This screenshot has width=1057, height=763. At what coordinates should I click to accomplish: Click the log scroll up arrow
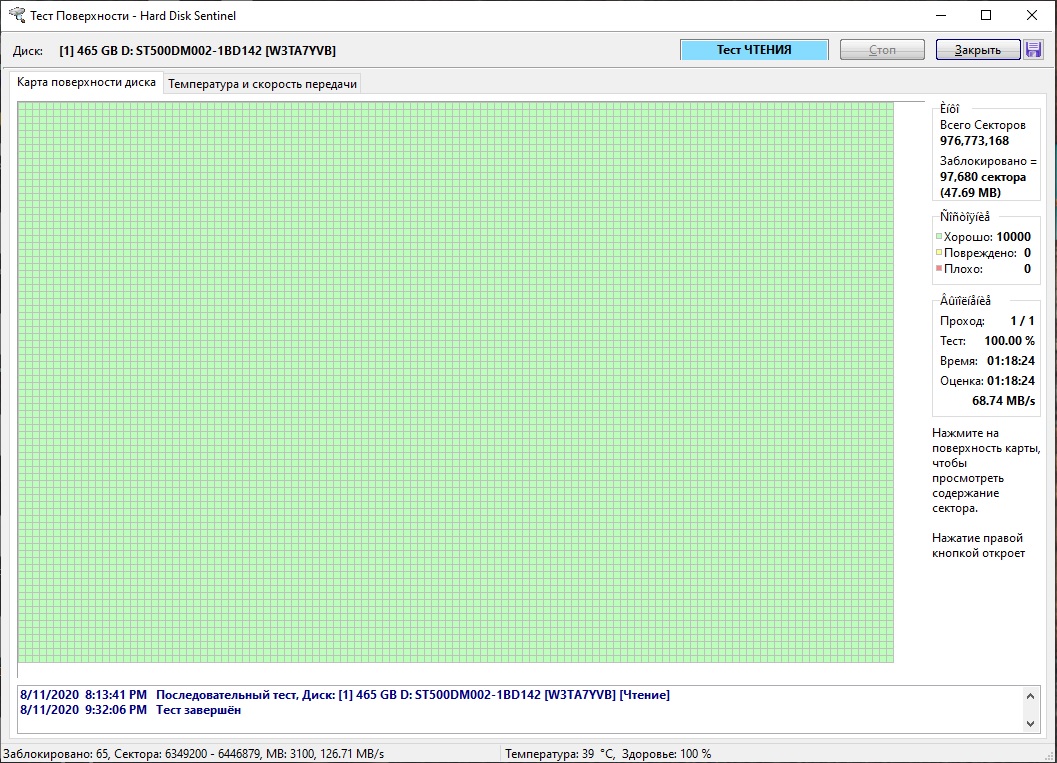[x=1030, y=696]
